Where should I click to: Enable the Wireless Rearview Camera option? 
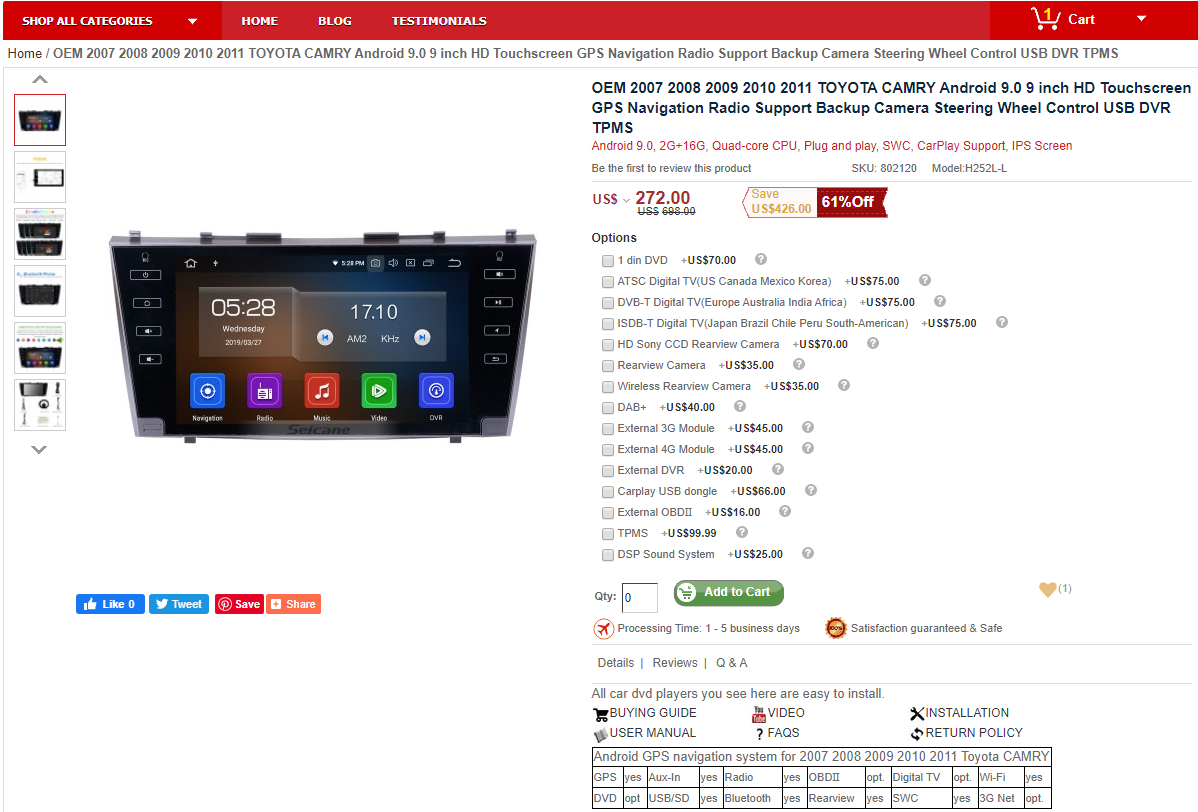click(x=608, y=387)
